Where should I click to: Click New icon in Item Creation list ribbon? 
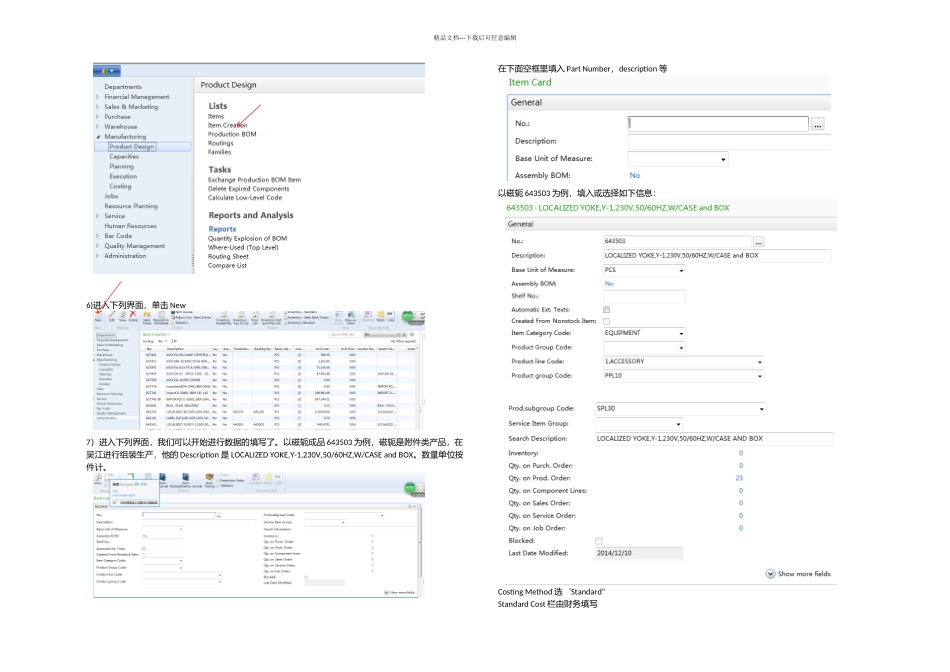click(x=98, y=315)
